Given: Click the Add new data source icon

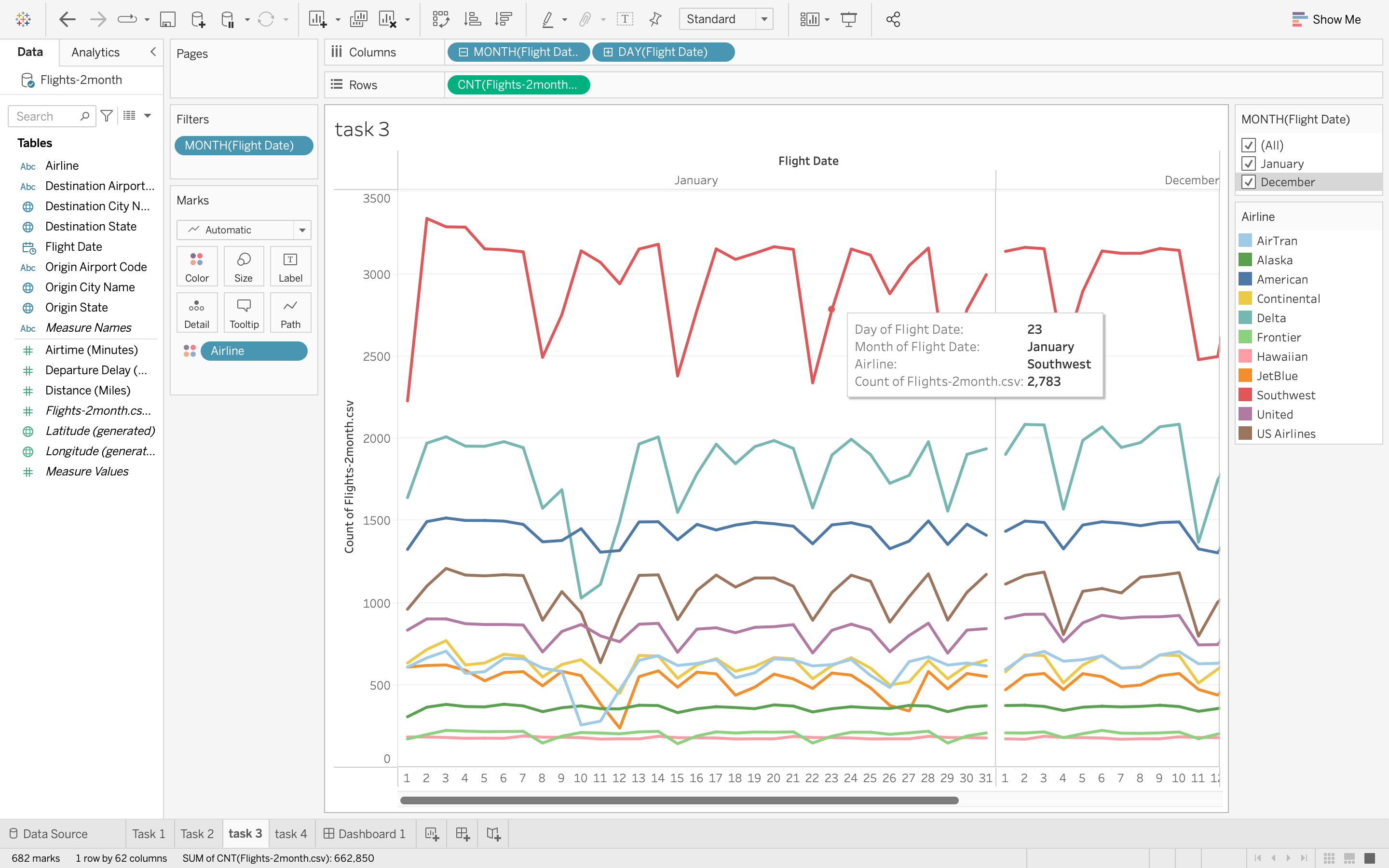Looking at the screenshot, I should pos(198,19).
